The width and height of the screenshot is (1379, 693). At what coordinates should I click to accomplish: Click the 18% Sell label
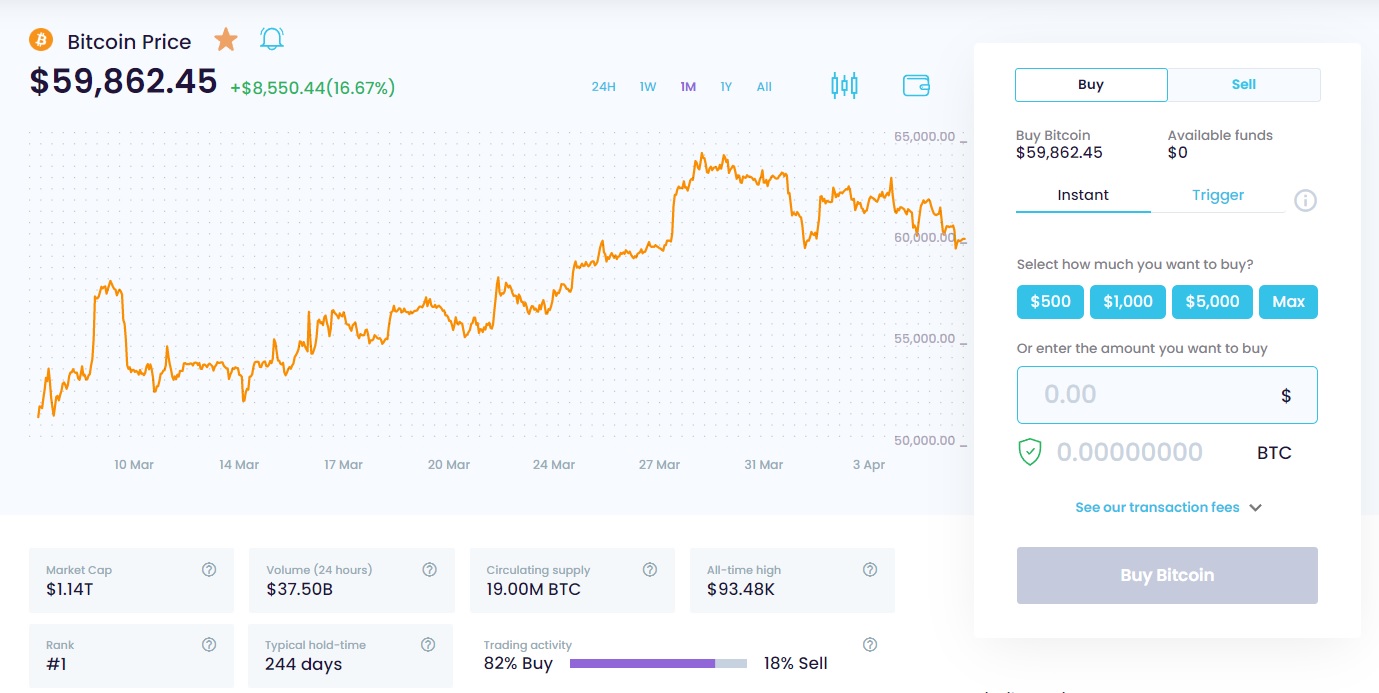click(x=796, y=663)
